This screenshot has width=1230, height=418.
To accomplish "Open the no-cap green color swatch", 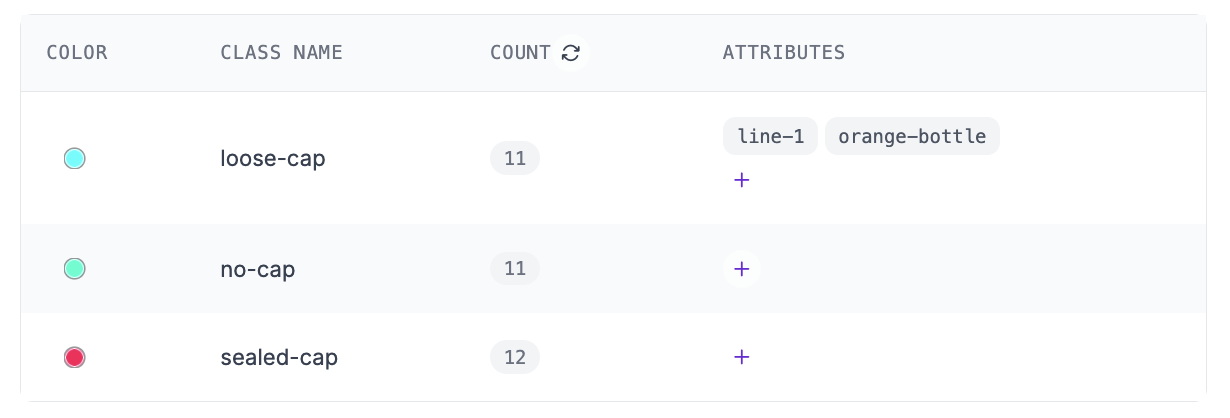I will pyautogui.click(x=75, y=269).
